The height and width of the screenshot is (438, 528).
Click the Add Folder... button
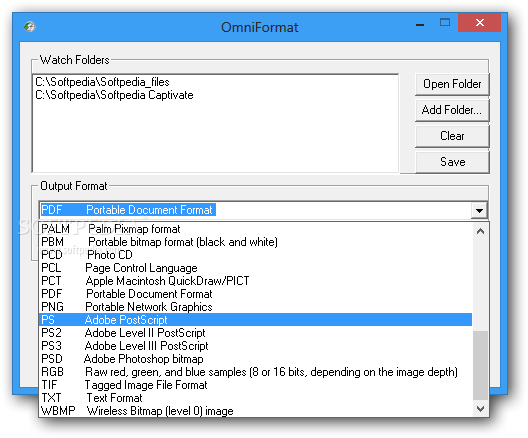pos(452,110)
